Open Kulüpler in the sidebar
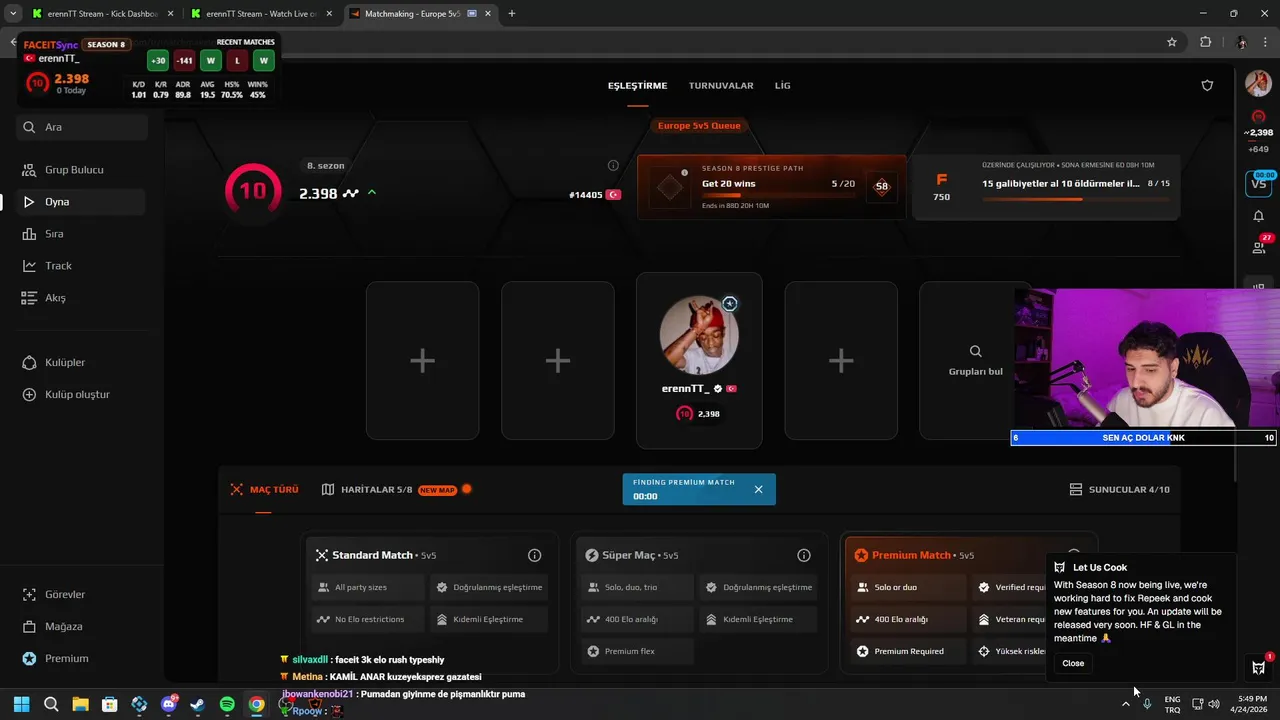 coord(82,362)
